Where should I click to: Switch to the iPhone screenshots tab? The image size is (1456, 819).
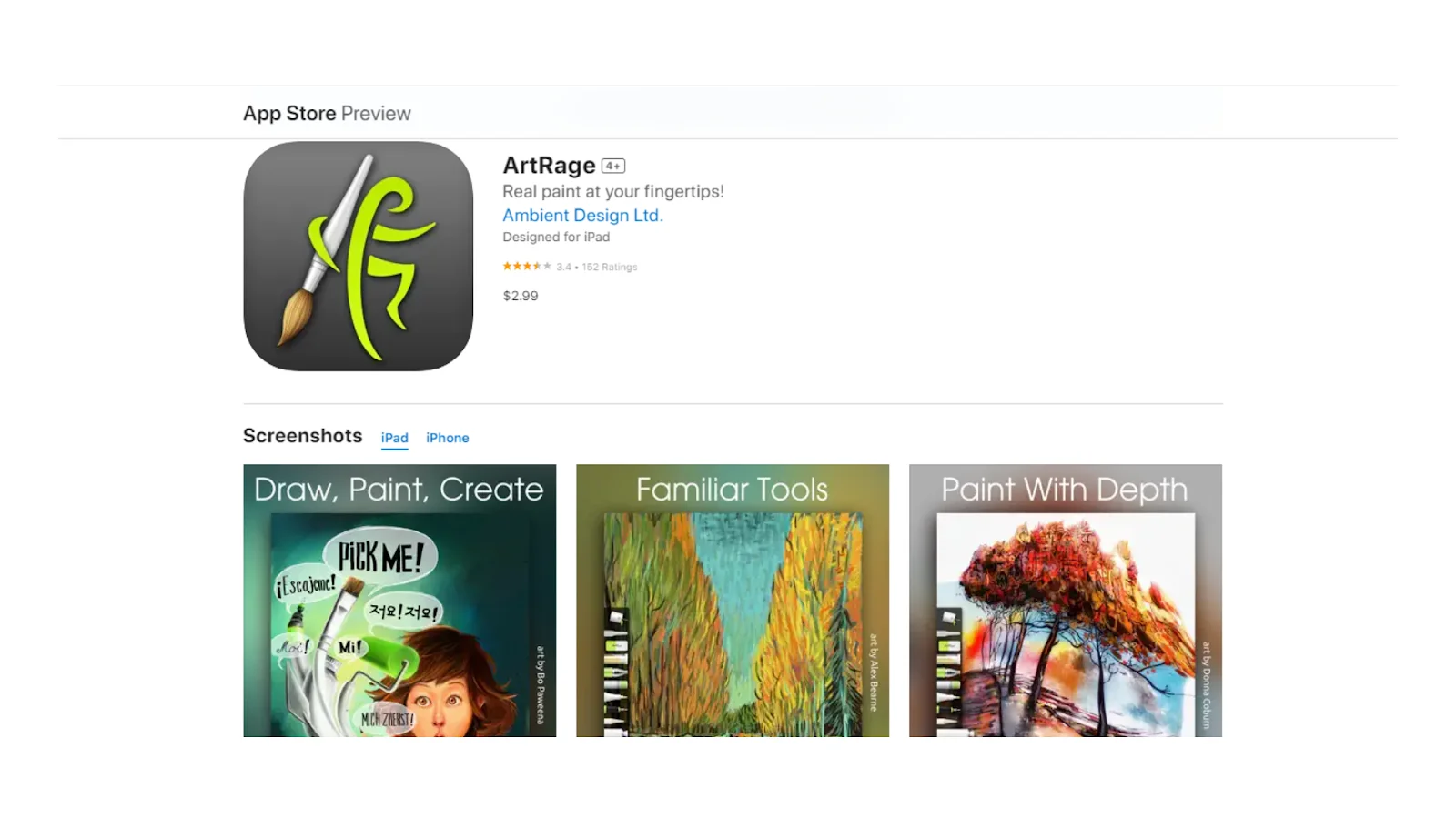(x=448, y=438)
